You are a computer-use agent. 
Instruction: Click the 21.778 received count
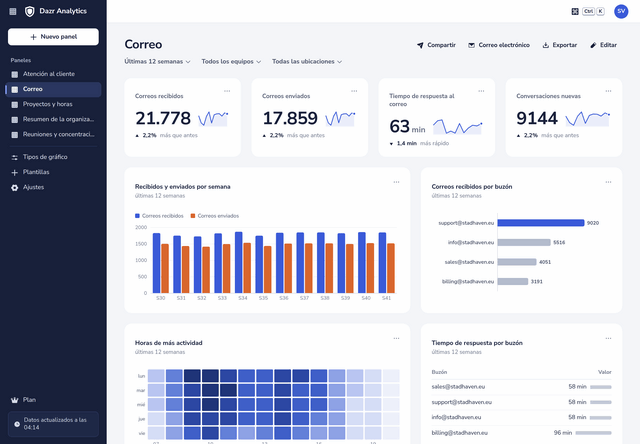point(163,118)
